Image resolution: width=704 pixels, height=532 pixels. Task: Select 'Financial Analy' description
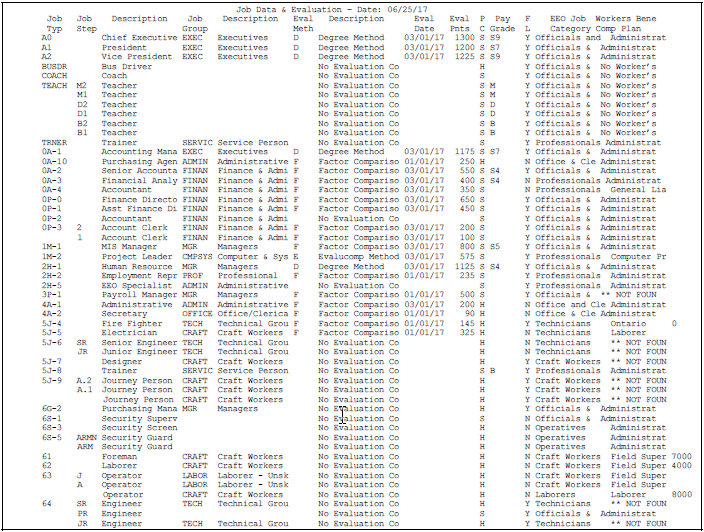[140, 180]
